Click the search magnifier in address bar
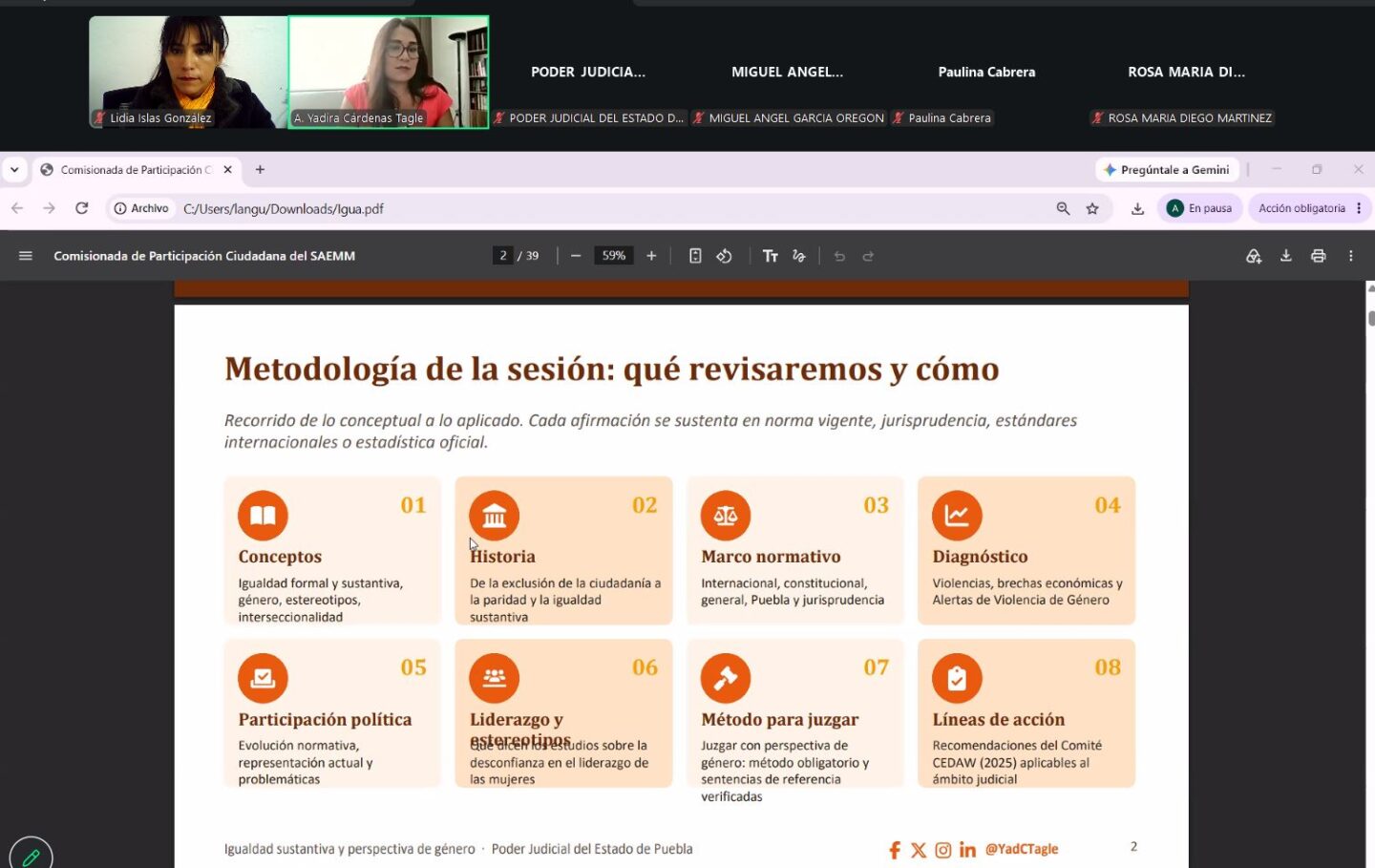This screenshot has width=1375, height=868. (1063, 208)
